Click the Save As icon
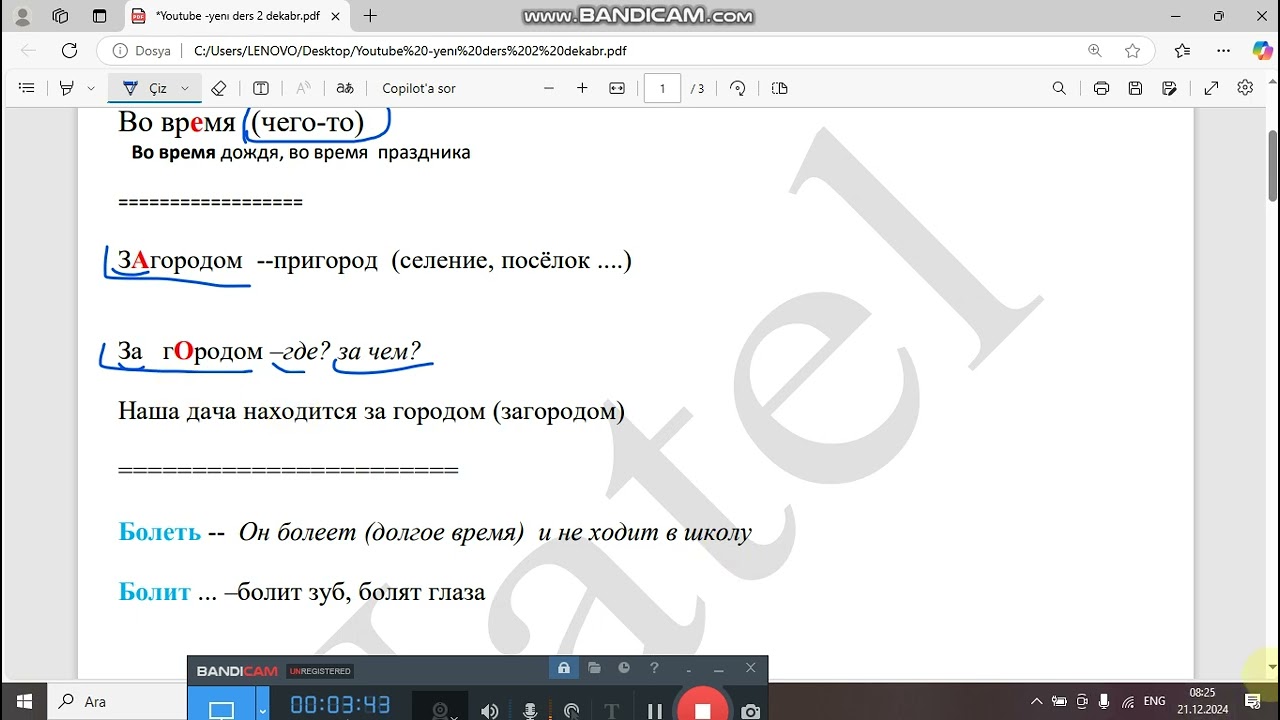Image resolution: width=1280 pixels, height=720 pixels. click(x=1169, y=88)
